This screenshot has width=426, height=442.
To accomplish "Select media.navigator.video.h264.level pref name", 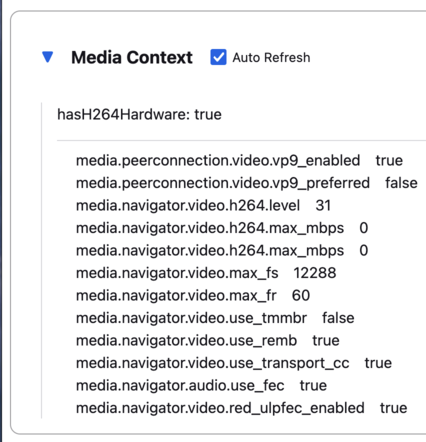I will pyautogui.click(x=188, y=205).
